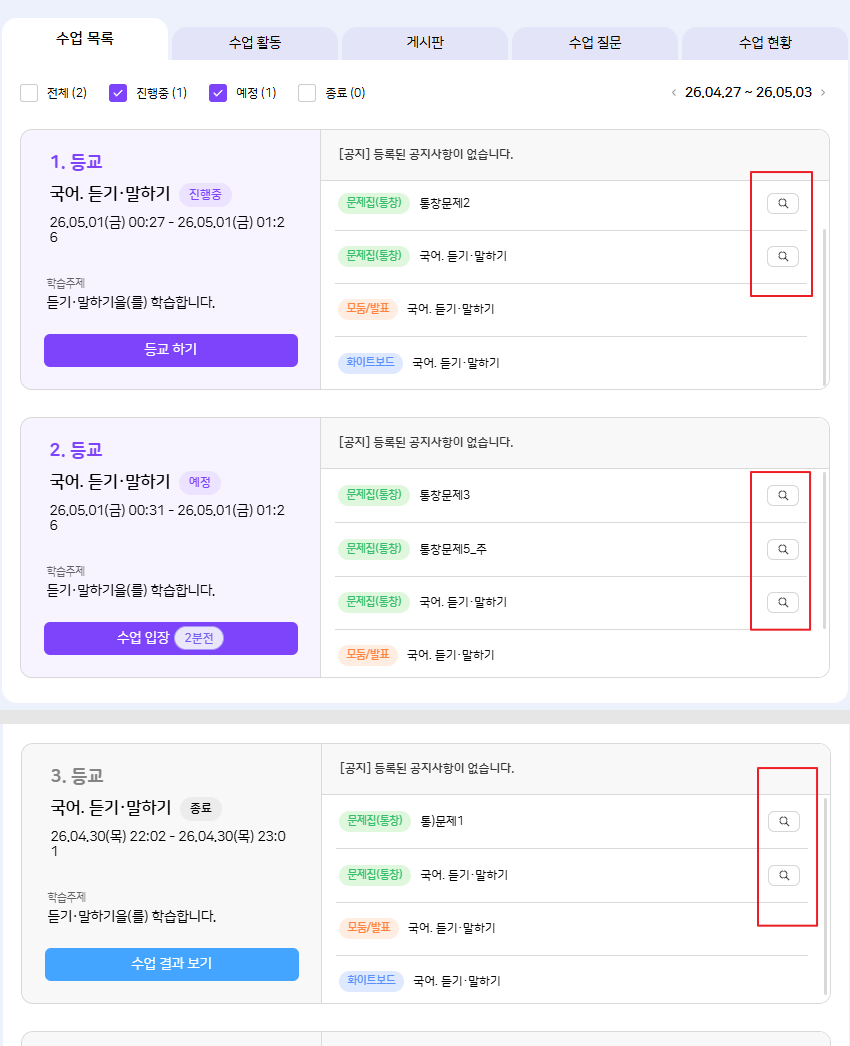Open the 수업 질문 tab
Screen dimensions: 850x1046
[595, 43]
